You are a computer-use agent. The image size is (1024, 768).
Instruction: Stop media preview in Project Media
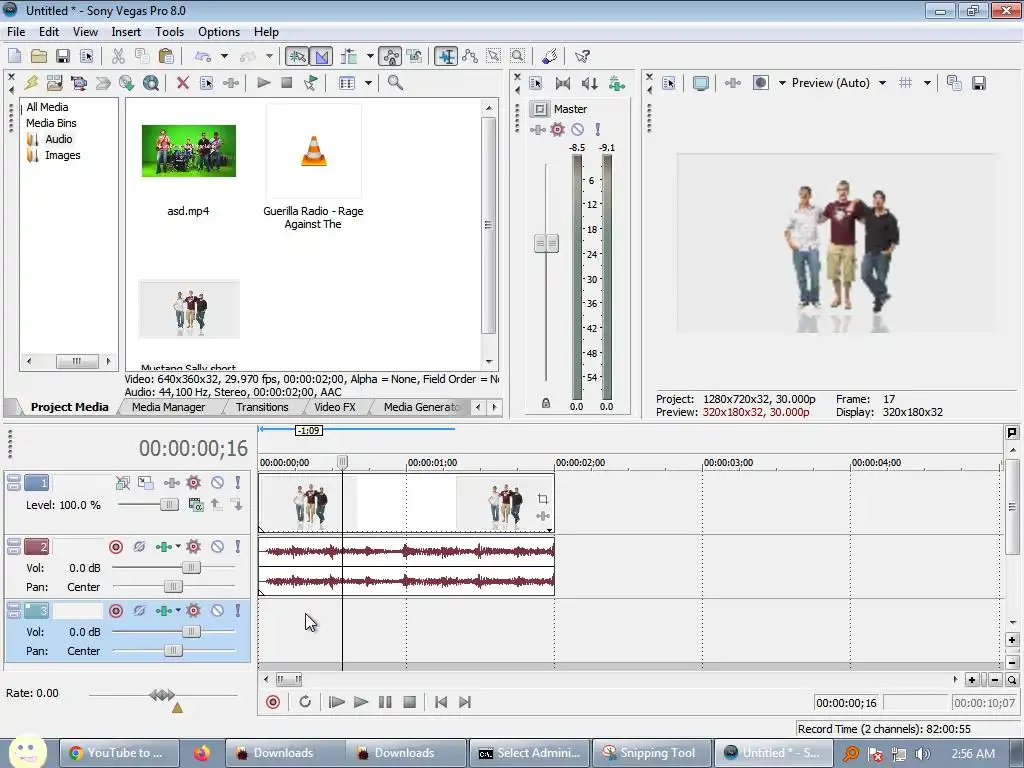[x=286, y=83]
